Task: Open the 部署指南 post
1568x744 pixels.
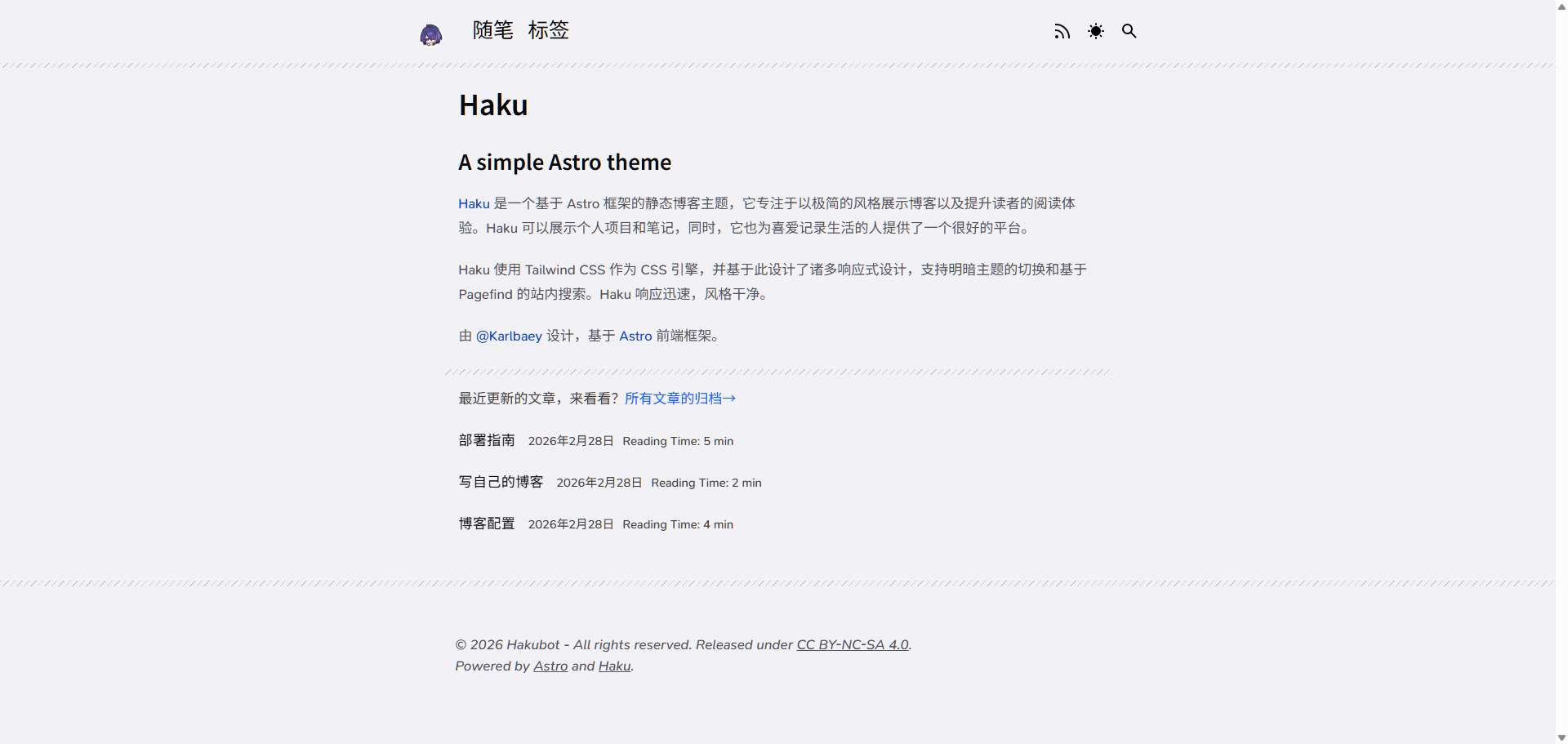Action: click(487, 440)
